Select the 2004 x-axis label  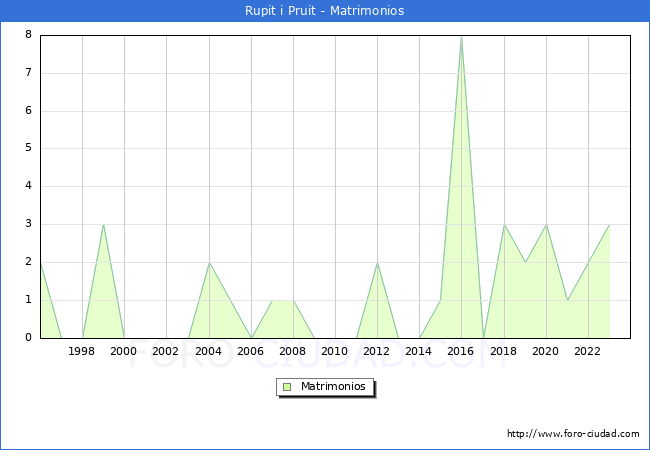(208, 351)
